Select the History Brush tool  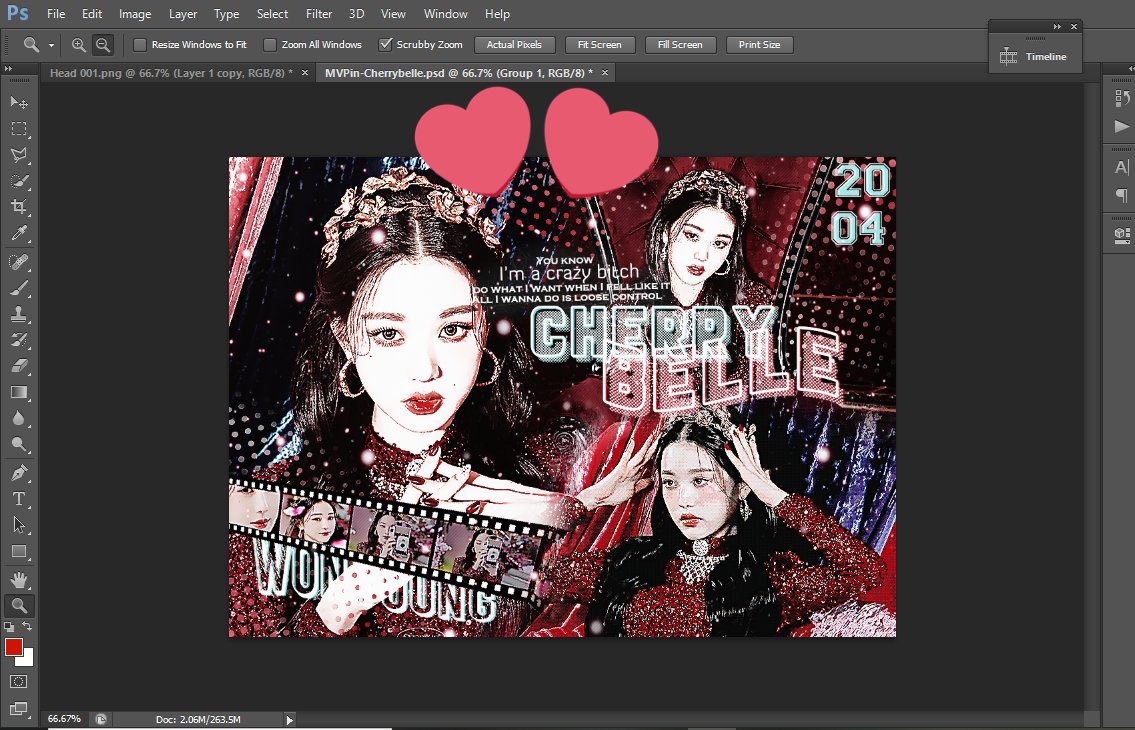(19, 340)
